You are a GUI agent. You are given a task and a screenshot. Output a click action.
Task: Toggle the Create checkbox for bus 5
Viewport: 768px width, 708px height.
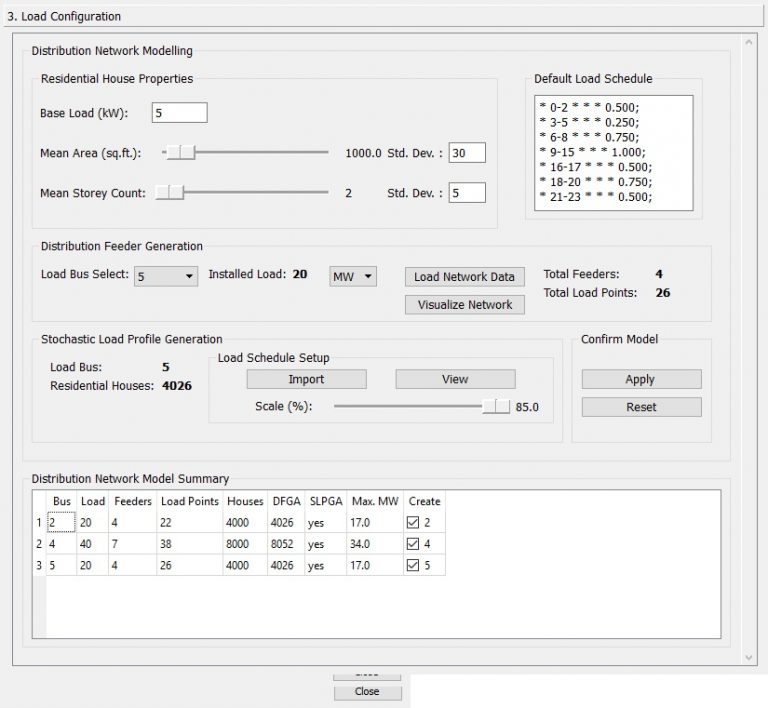pos(413,565)
